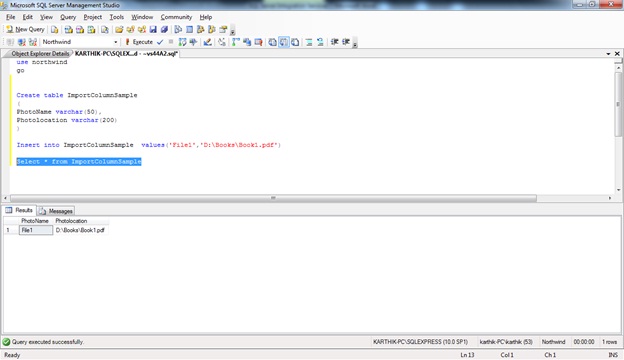Toggle Include Client Statistics

click(x=247, y=42)
